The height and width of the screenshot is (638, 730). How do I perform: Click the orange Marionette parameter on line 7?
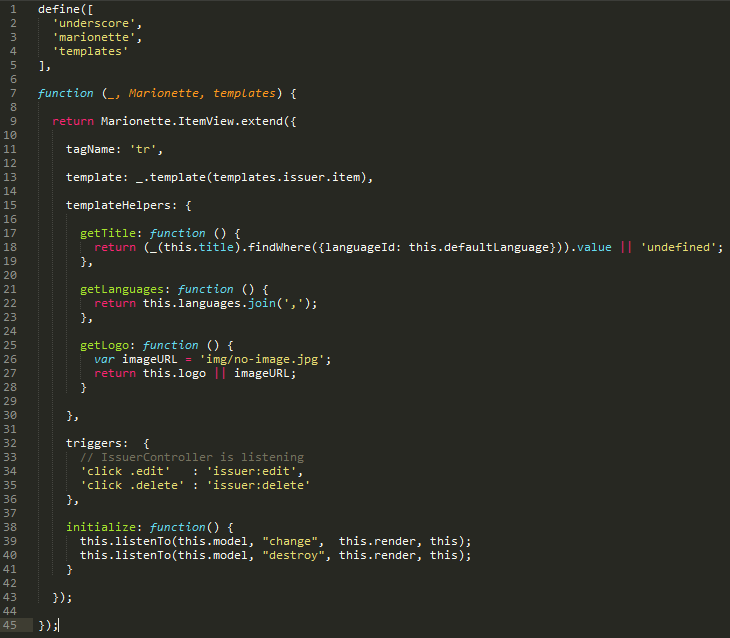pos(164,93)
